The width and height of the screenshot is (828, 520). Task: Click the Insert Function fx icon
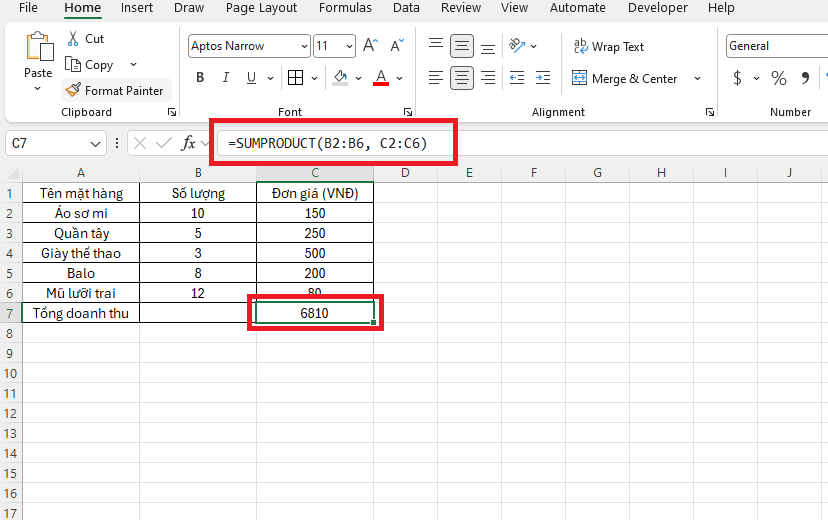(188, 143)
